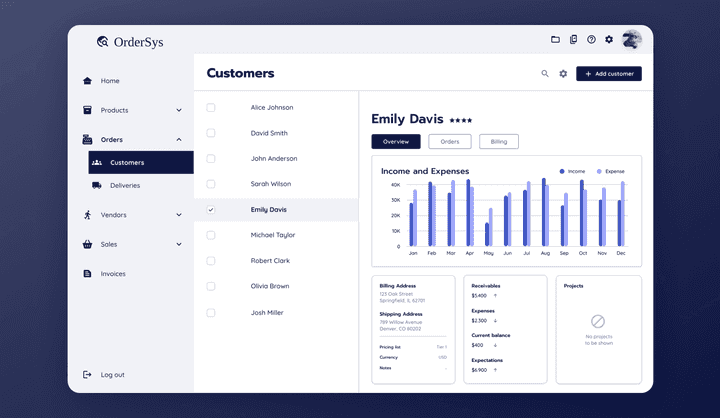This screenshot has width=720, height=418.
Task: Uncheck the Emily Davis checkbox
Action: 211,209
